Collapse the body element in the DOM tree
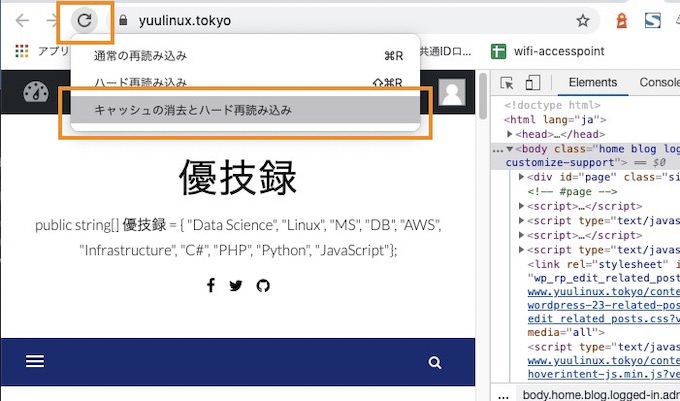Image resolution: width=680 pixels, height=401 pixels. coord(510,149)
